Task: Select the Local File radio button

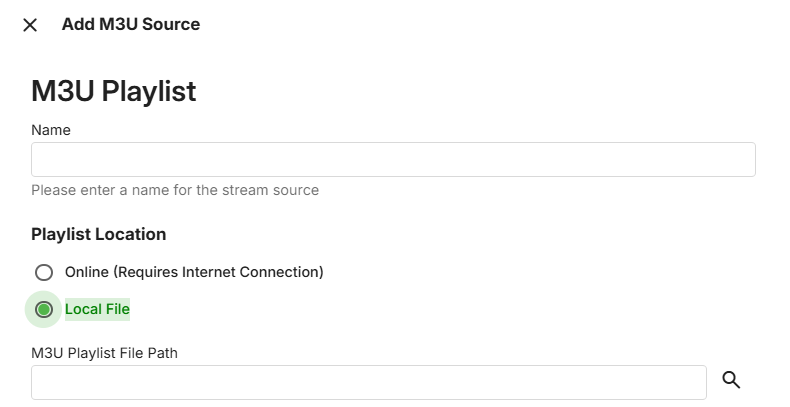Action: click(x=43, y=310)
